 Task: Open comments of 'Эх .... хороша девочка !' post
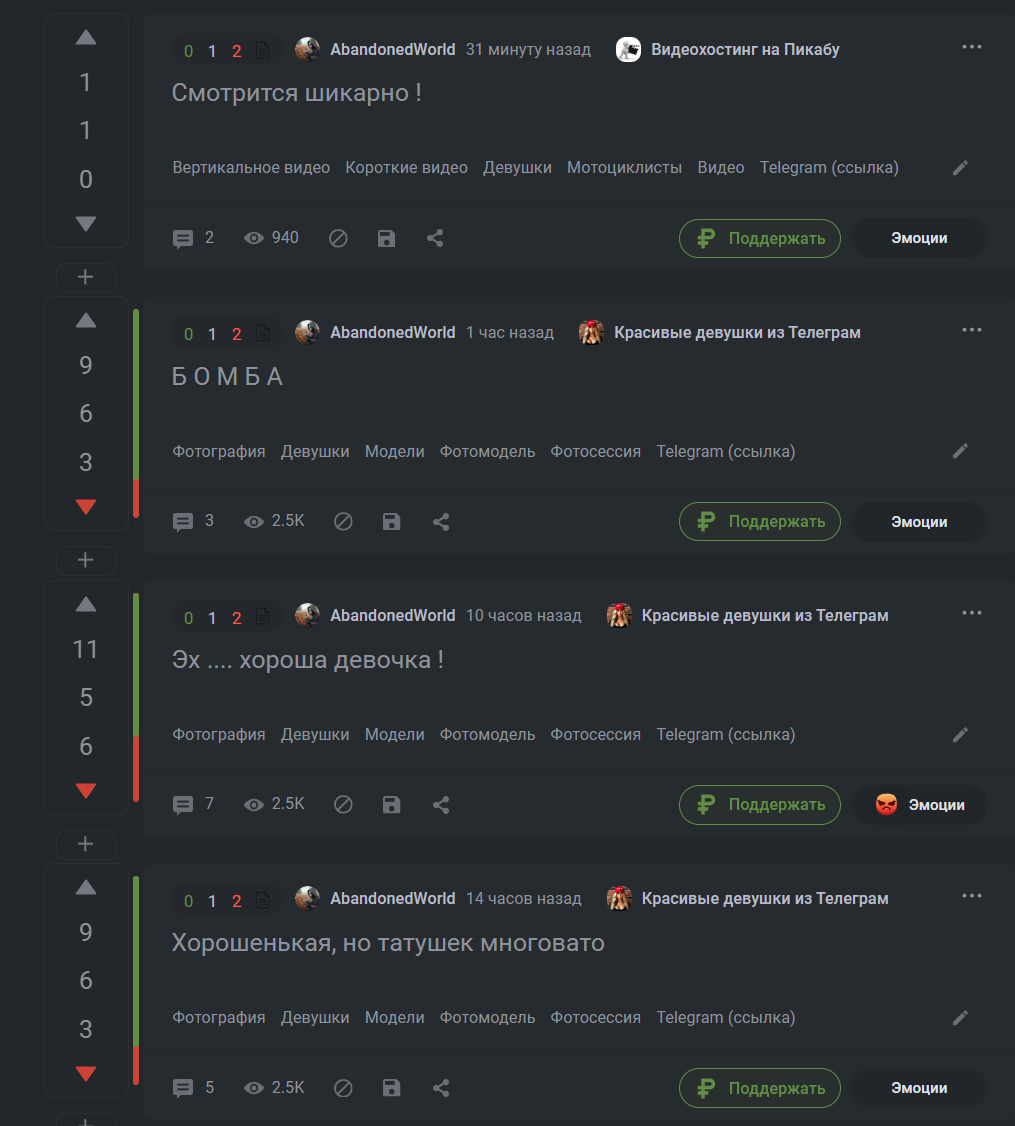click(x=182, y=805)
